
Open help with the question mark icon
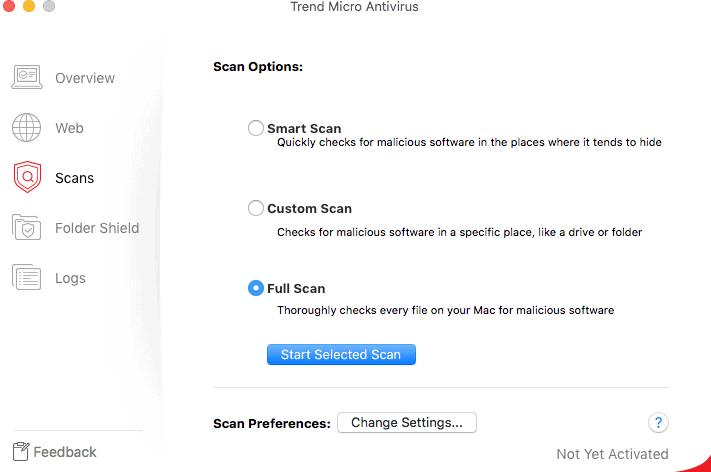pyautogui.click(x=658, y=423)
